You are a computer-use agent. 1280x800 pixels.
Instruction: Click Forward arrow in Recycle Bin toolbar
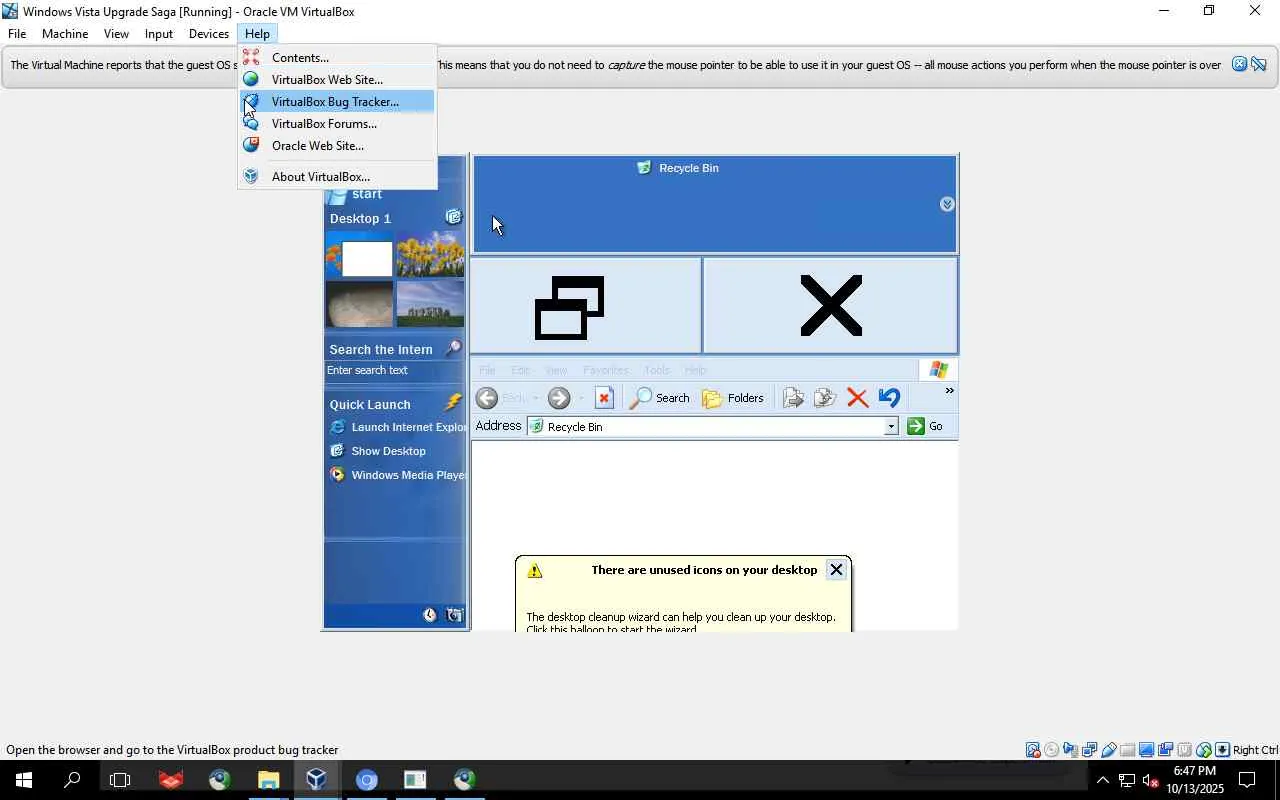coord(559,398)
